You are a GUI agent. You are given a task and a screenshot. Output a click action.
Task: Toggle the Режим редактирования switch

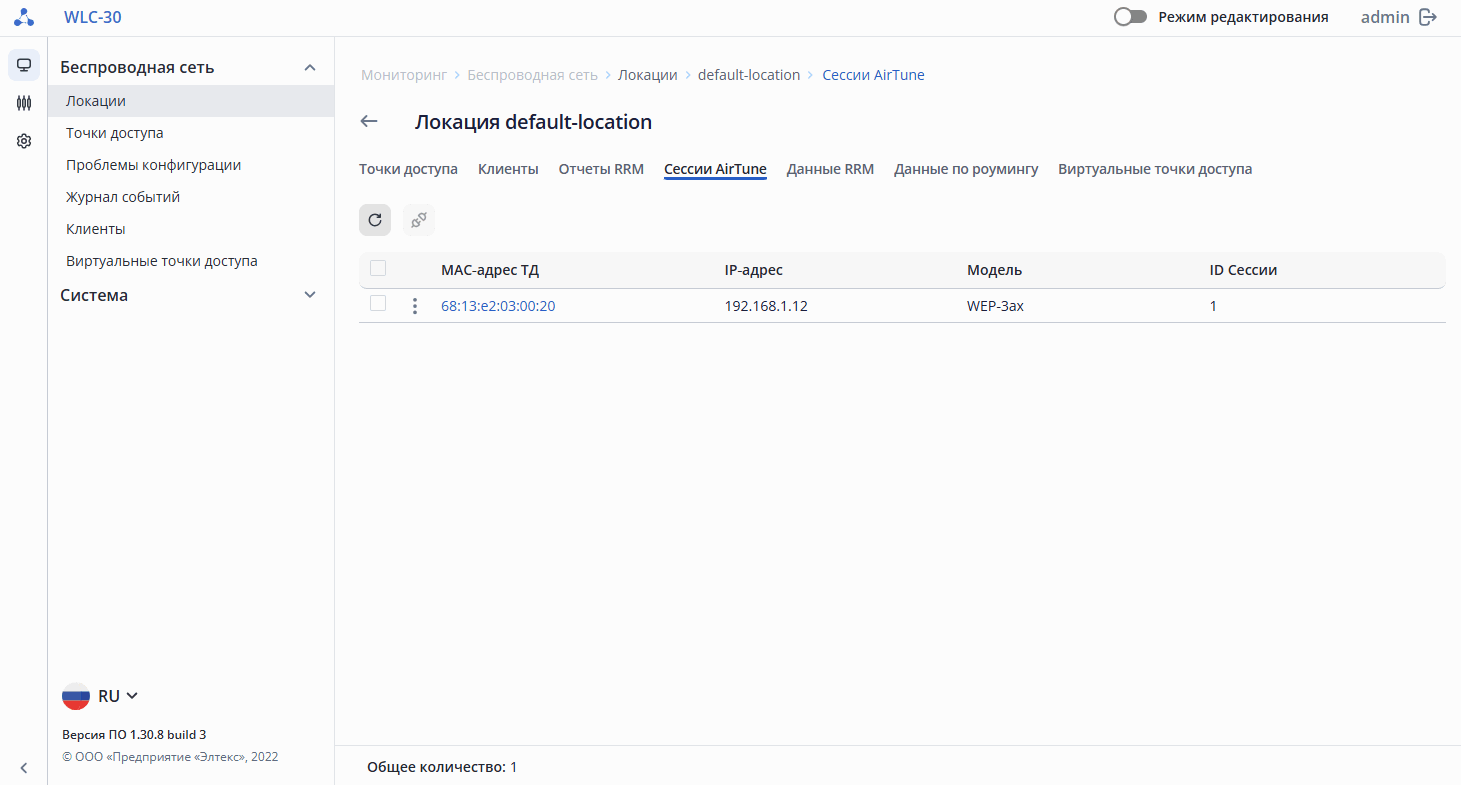pyautogui.click(x=1130, y=17)
